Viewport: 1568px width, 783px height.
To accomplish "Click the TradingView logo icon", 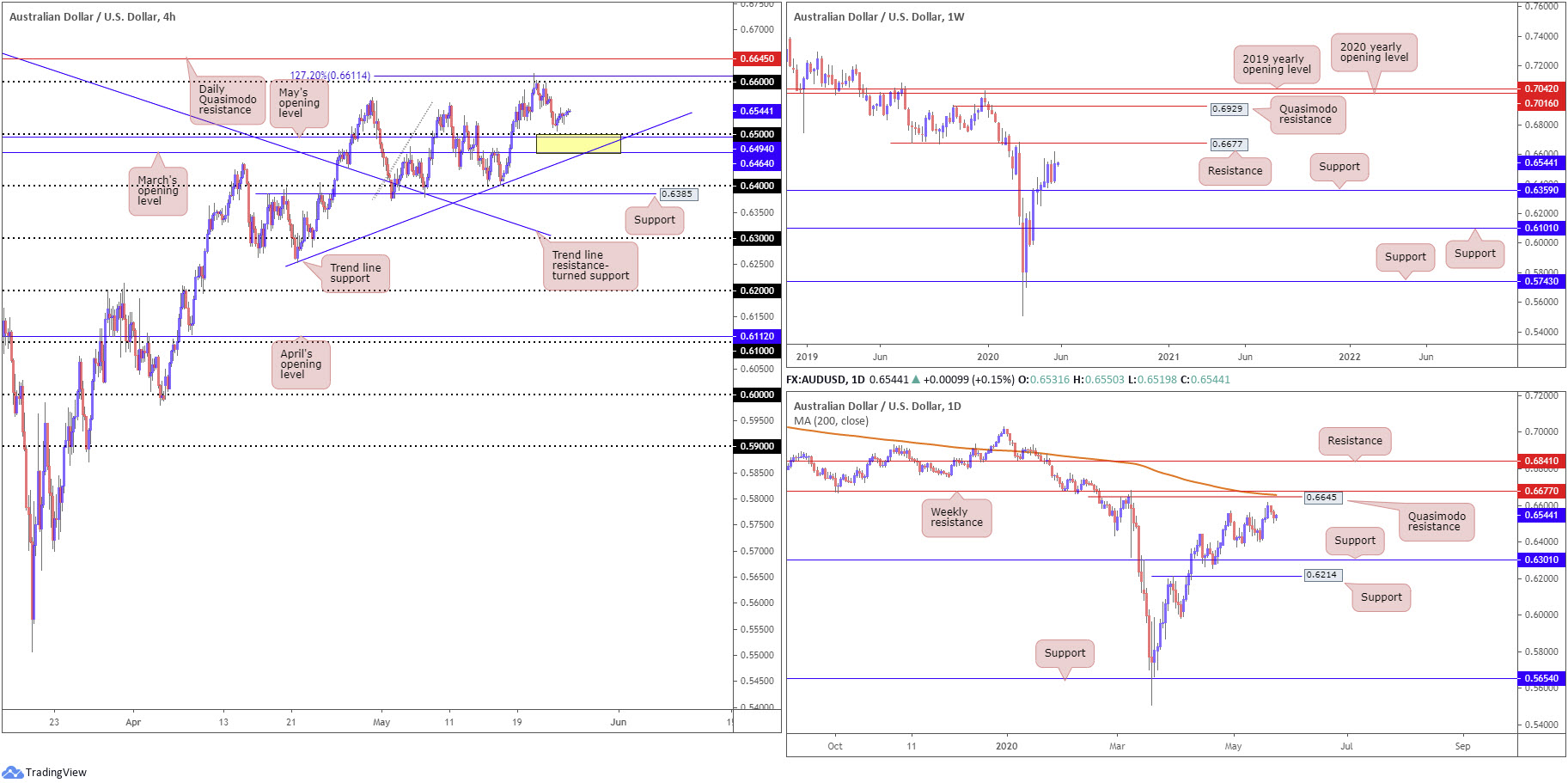I will click(x=12, y=772).
